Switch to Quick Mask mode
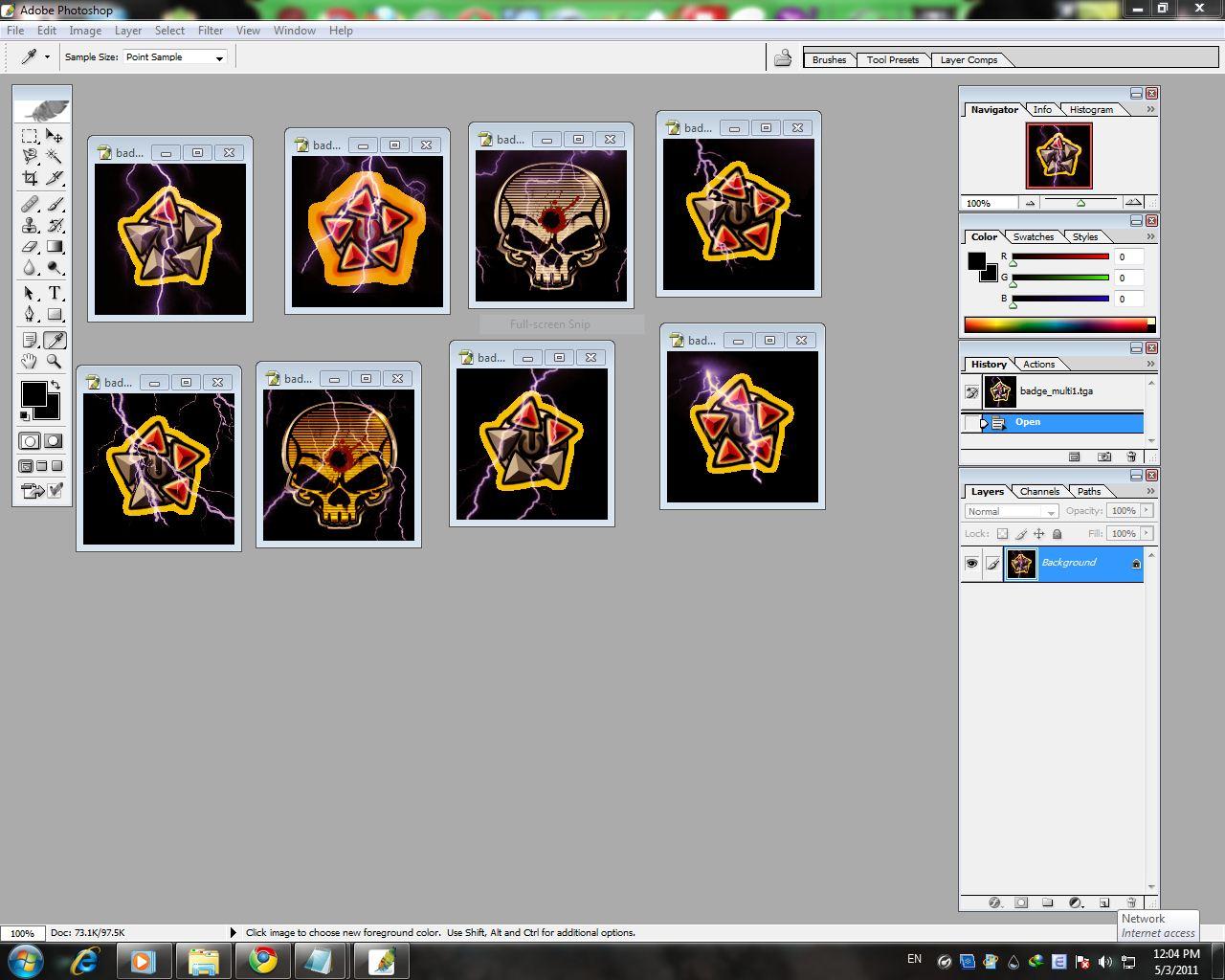 pos(54,441)
